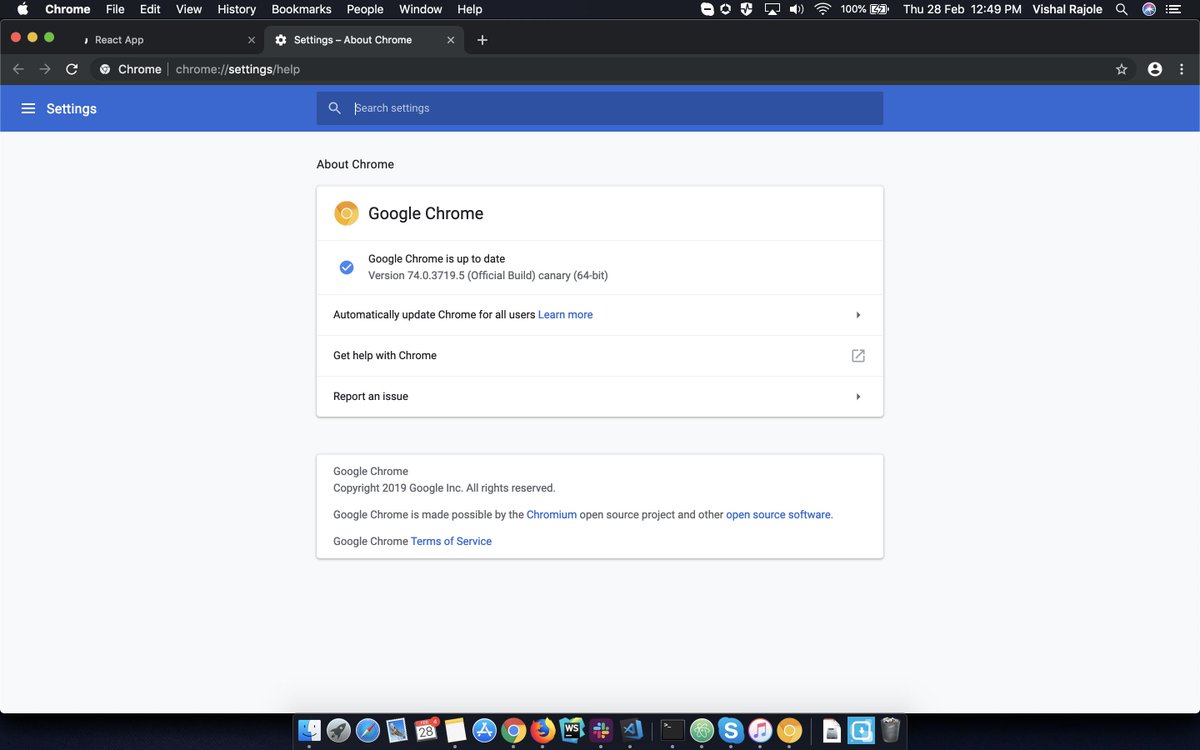Open the profile avatar icon in the toolbar
Viewport: 1200px width, 750px height.
(1155, 69)
